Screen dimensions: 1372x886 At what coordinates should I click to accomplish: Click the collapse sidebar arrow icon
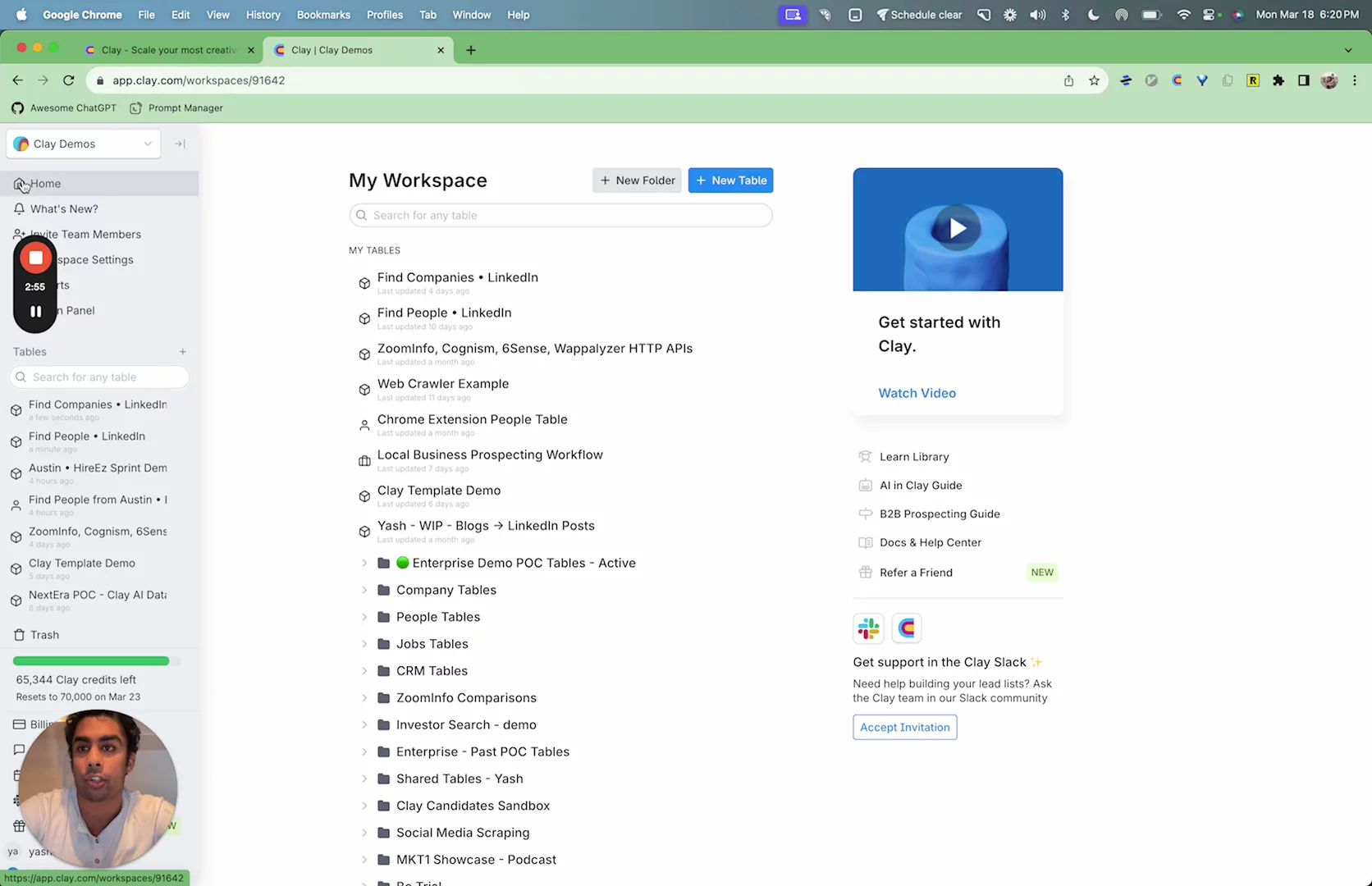[180, 144]
